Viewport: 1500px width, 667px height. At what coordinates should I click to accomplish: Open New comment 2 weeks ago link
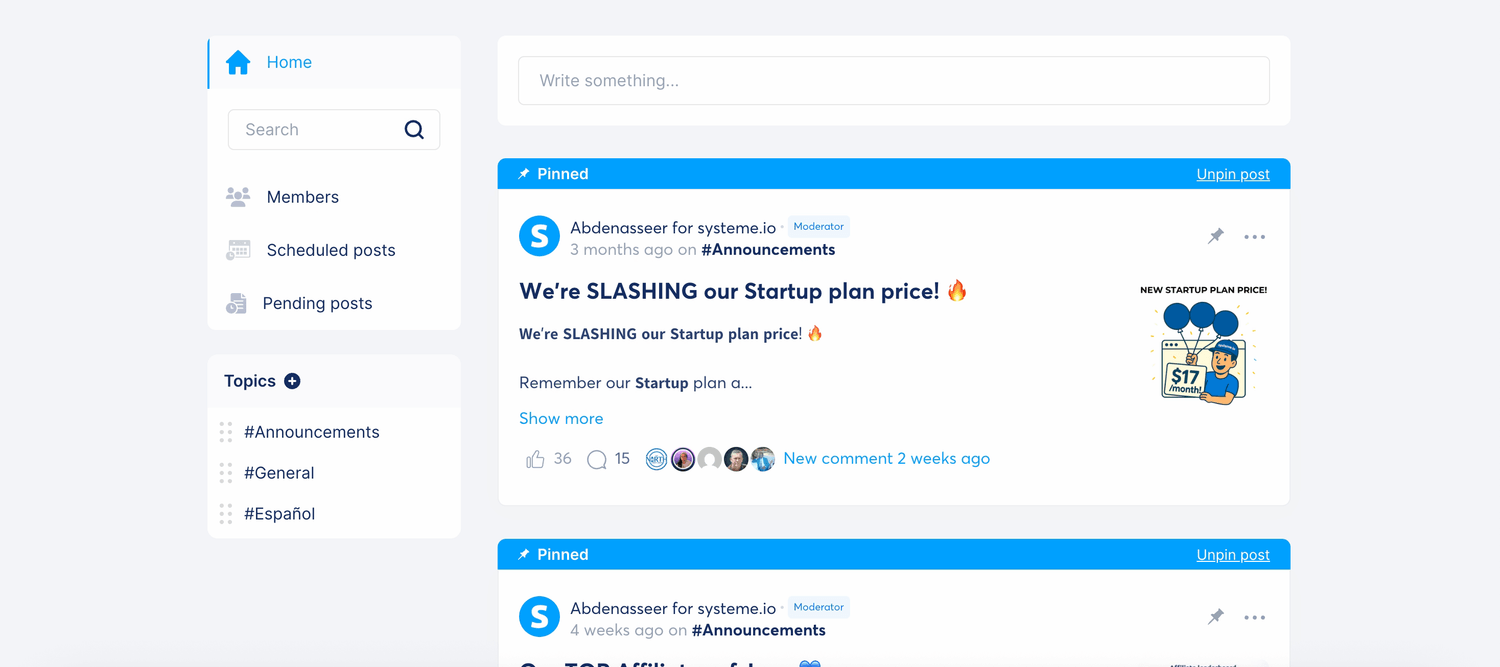tap(886, 459)
